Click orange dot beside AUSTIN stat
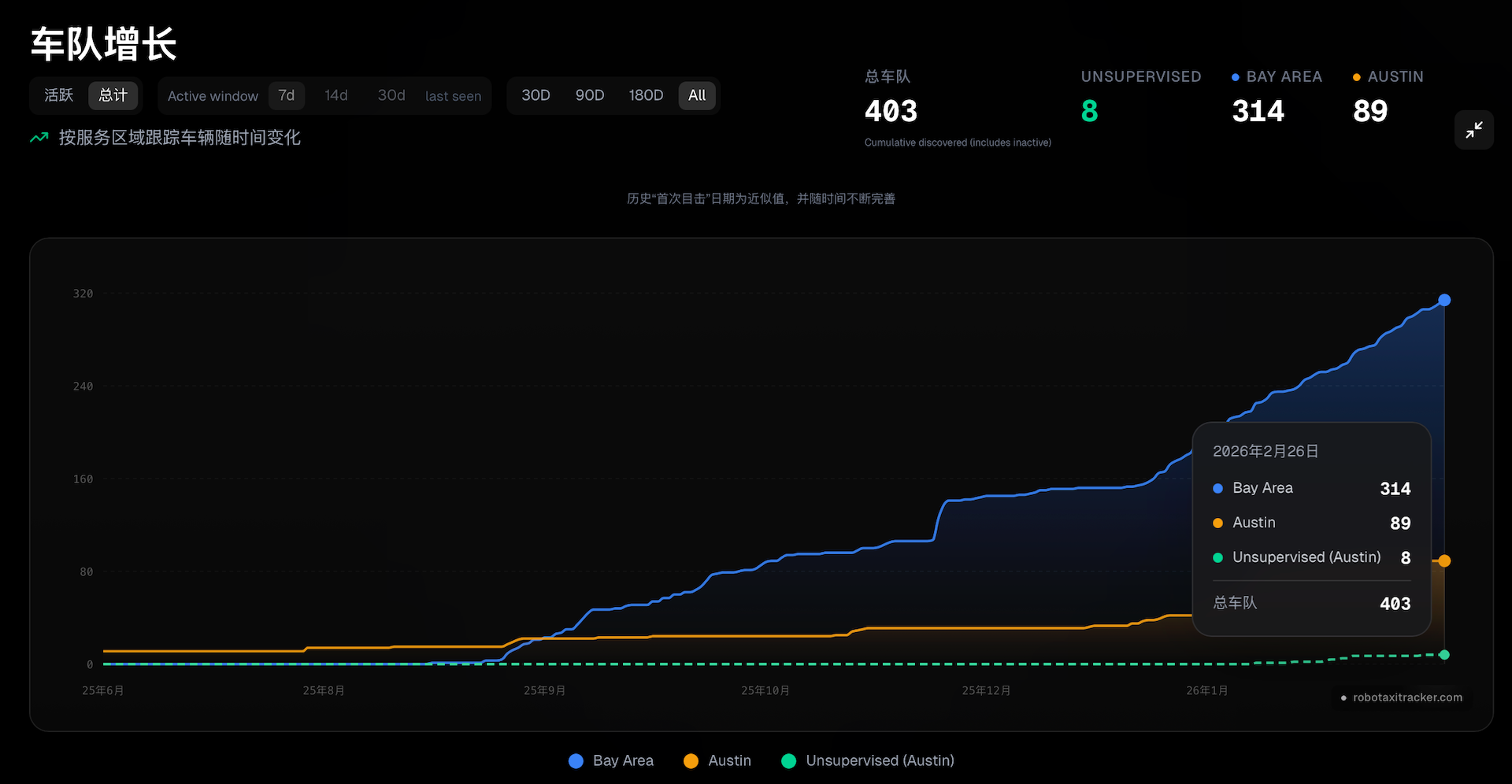This screenshot has width=1512, height=784. click(1356, 77)
